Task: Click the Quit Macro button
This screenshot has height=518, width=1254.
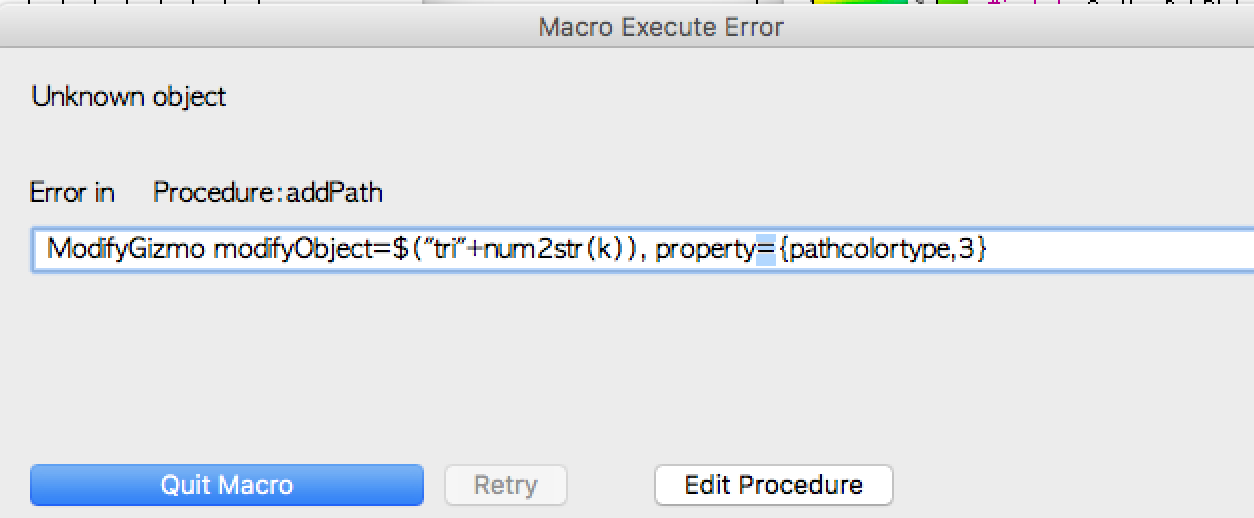Action: click(x=227, y=485)
